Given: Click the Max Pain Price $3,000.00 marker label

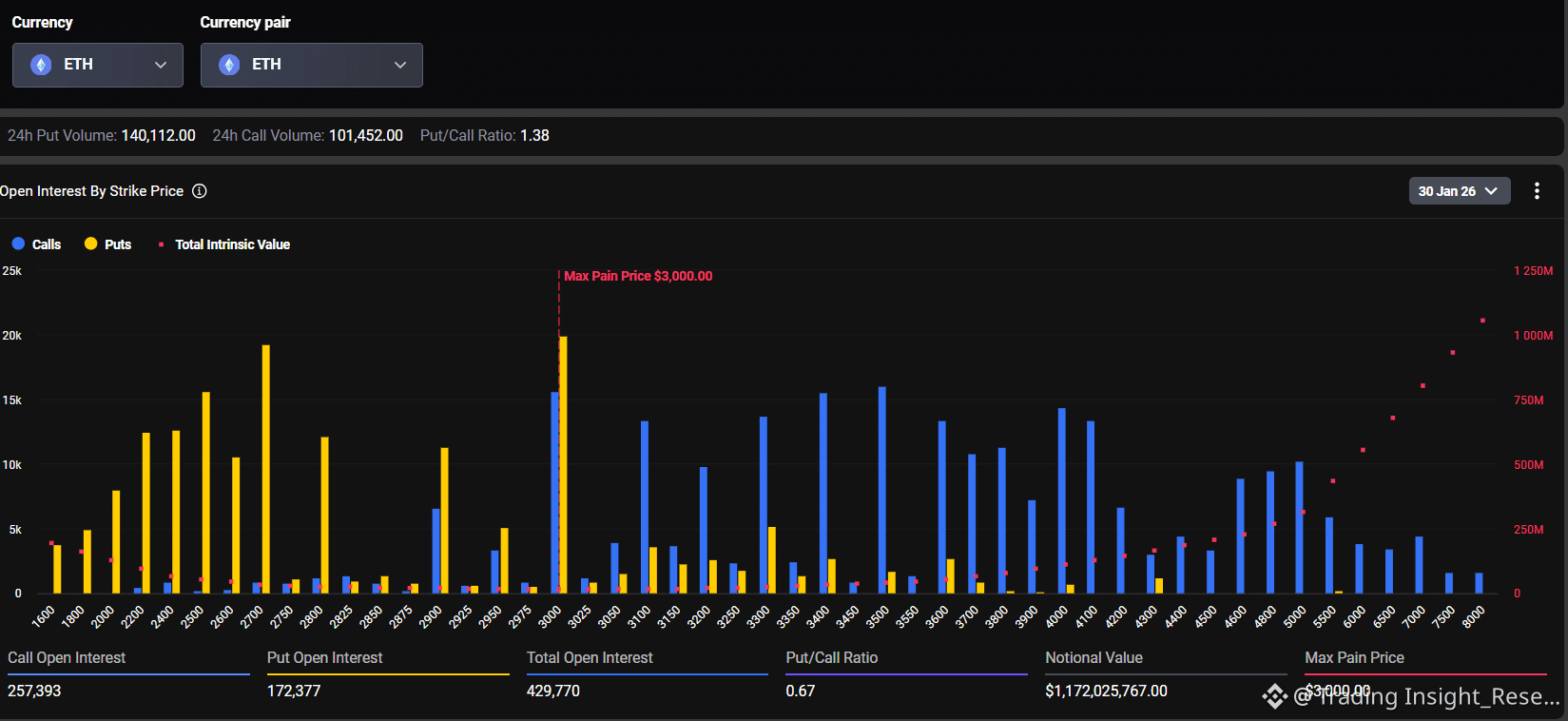Looking at the screenshot, I should (x=638, y=276).
